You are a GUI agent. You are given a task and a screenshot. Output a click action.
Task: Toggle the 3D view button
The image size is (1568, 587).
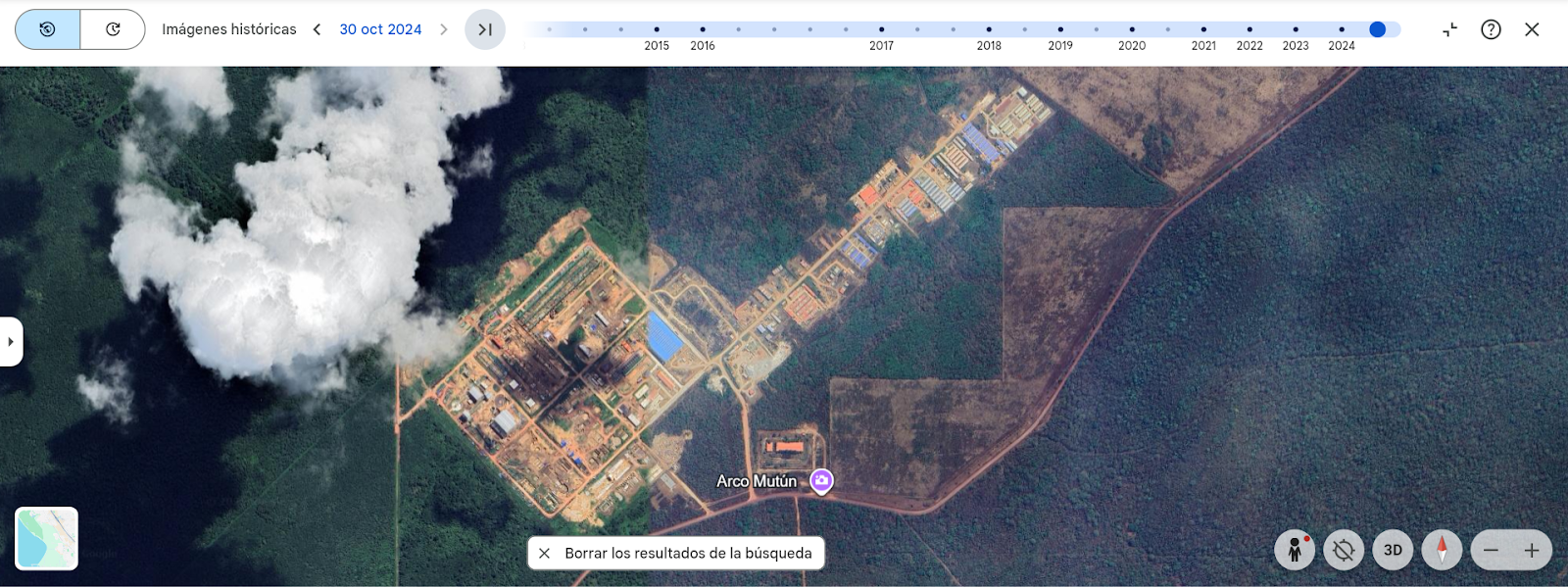coord(1393,550)
